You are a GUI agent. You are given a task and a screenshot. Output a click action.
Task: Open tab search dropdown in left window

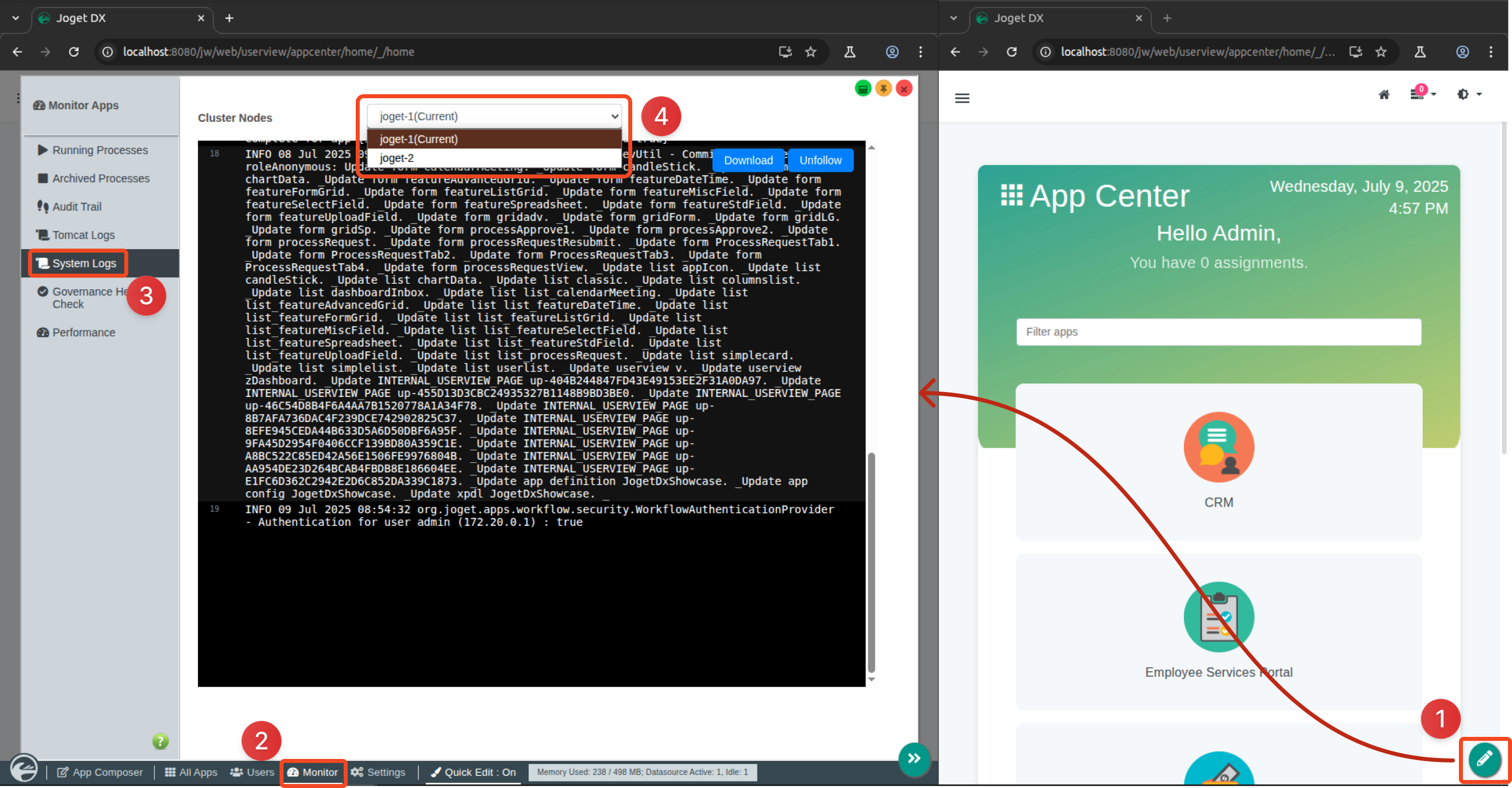(16, 18)
